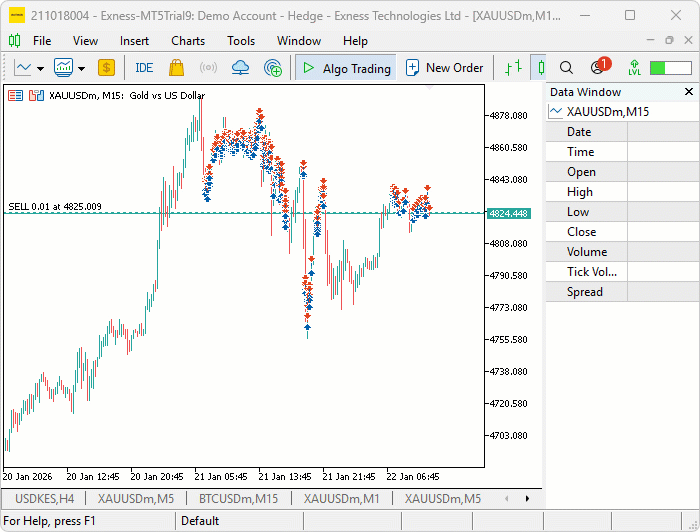Expand the chart type dropdown arrow
700x532 pixels.
tap(41, 69)
